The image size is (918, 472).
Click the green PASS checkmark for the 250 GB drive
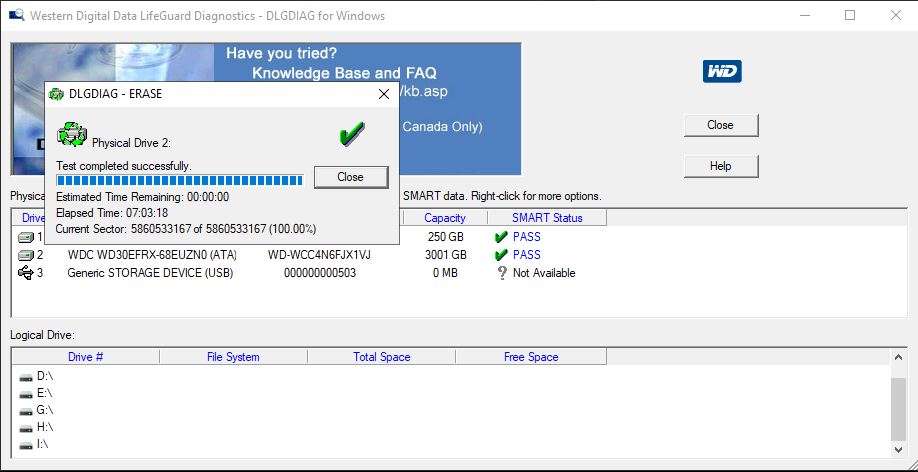click(x=501, y=237)
